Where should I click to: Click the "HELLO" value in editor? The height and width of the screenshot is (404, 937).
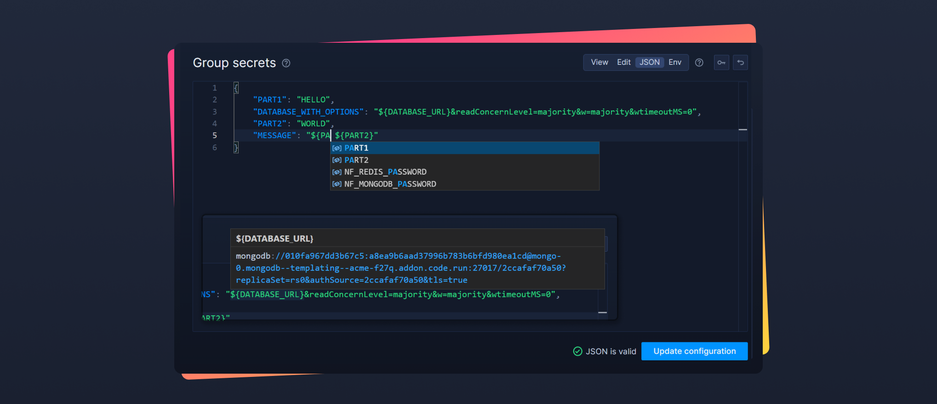click(314, 100)
